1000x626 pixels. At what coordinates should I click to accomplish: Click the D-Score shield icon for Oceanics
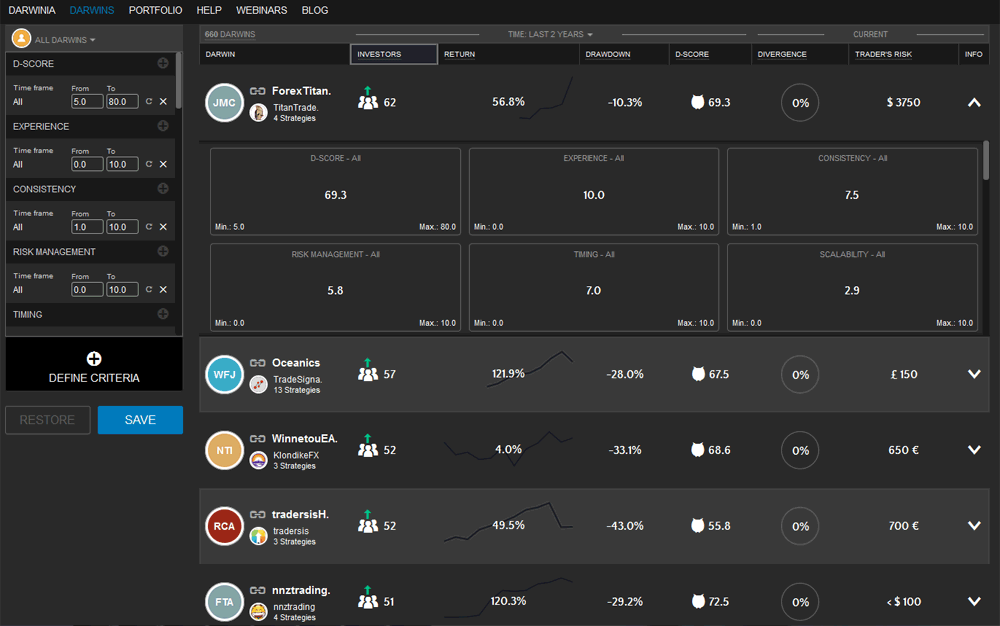tap(698, 374)
